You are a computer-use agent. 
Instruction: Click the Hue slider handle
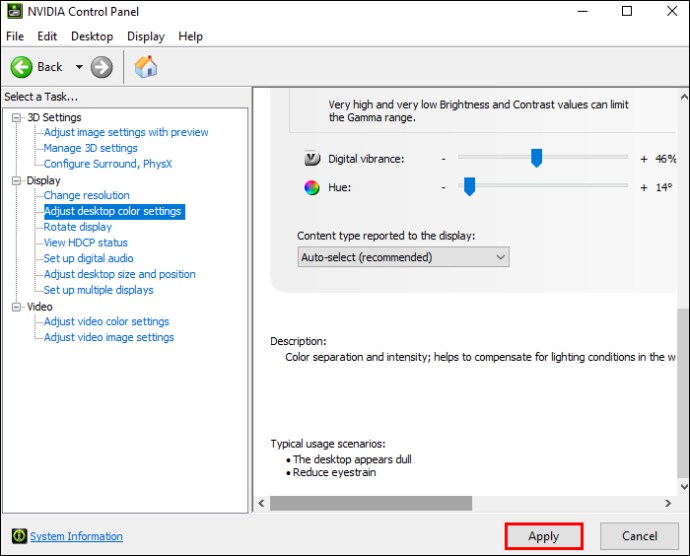pos(470,187)
